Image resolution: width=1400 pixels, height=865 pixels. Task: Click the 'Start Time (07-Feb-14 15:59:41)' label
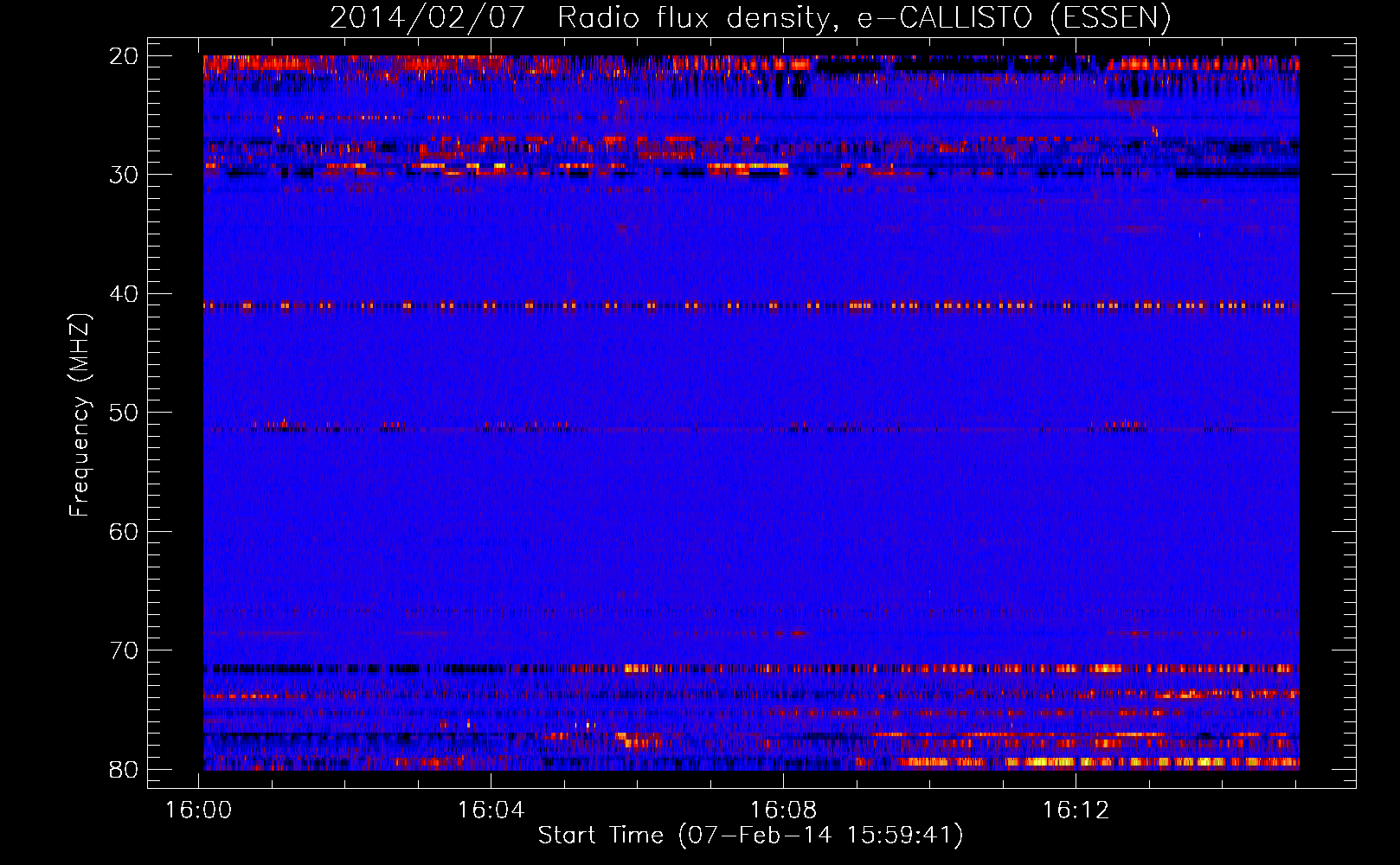tap(750, 836)
